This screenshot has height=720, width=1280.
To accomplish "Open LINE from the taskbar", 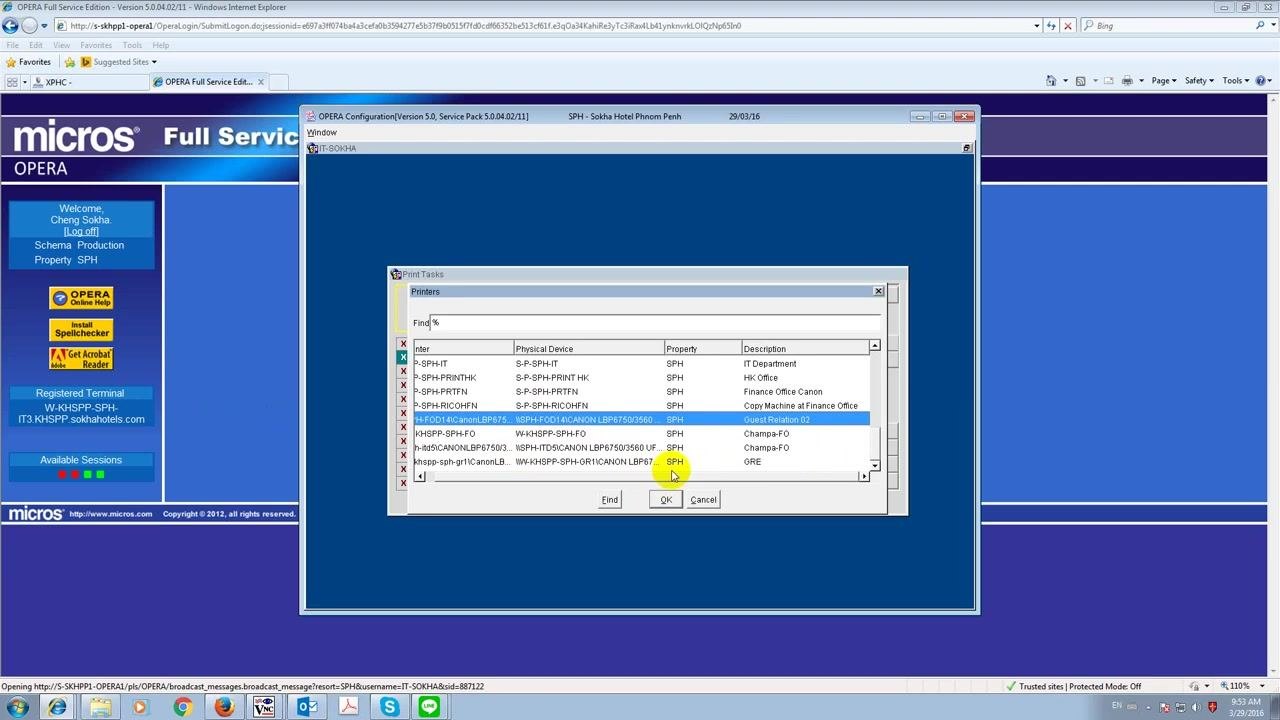I will (430, 707).
